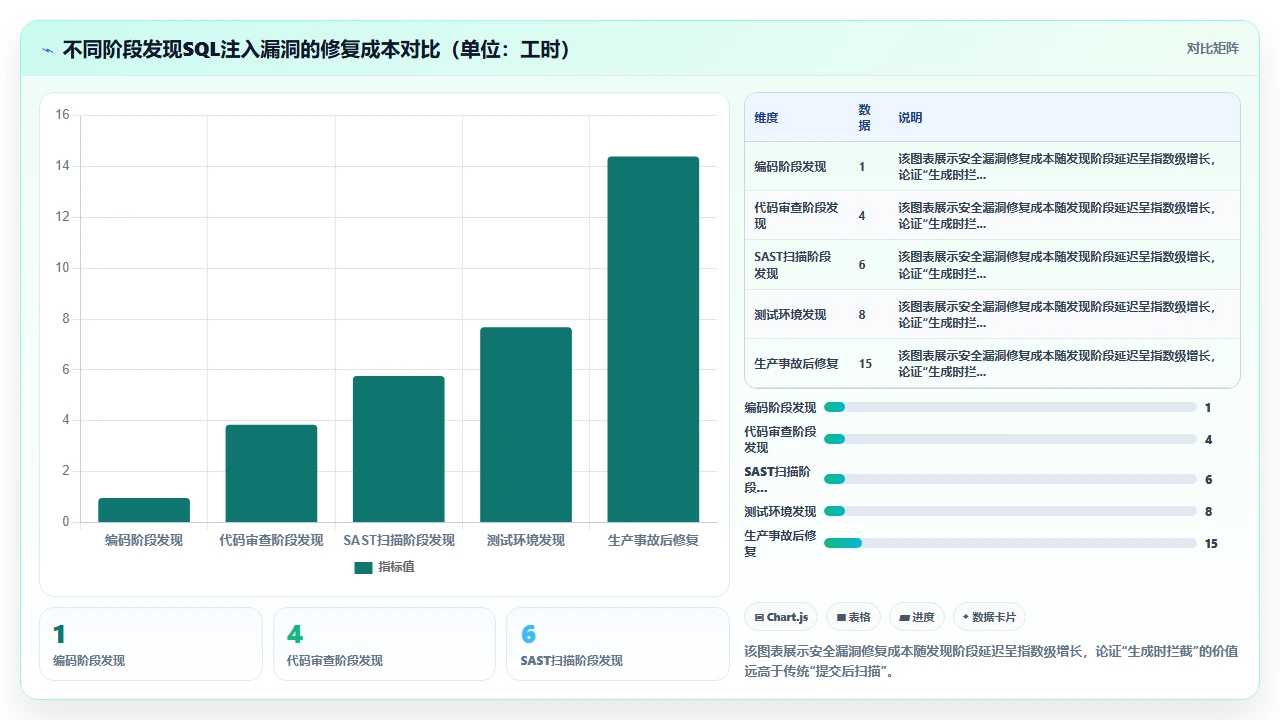Open the 进度 tag
Screen dimensions: 1280x720
pyautogui.click(x=917, y=617)
